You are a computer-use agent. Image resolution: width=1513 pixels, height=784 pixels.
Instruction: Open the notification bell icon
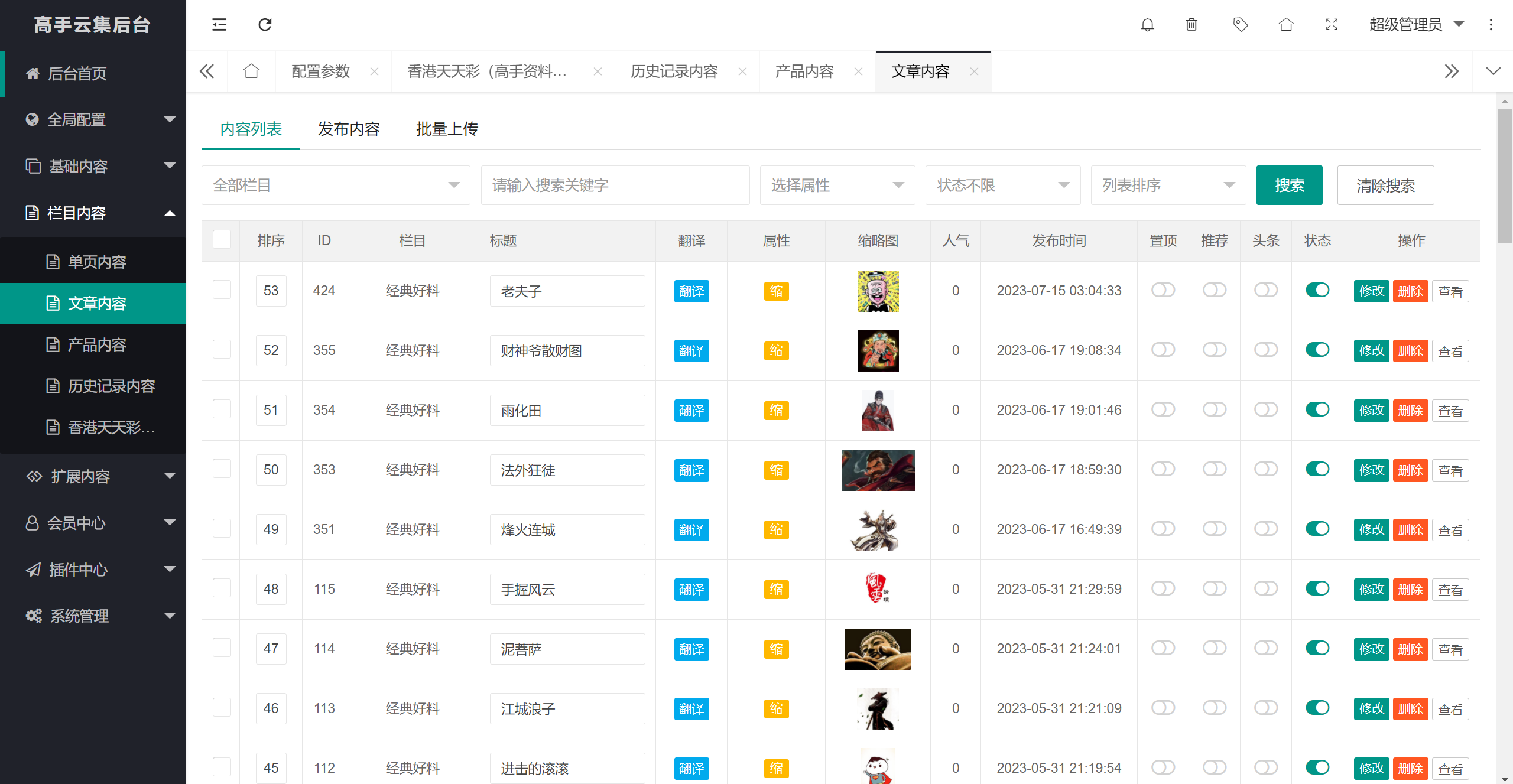click(x=1147, y=24)
